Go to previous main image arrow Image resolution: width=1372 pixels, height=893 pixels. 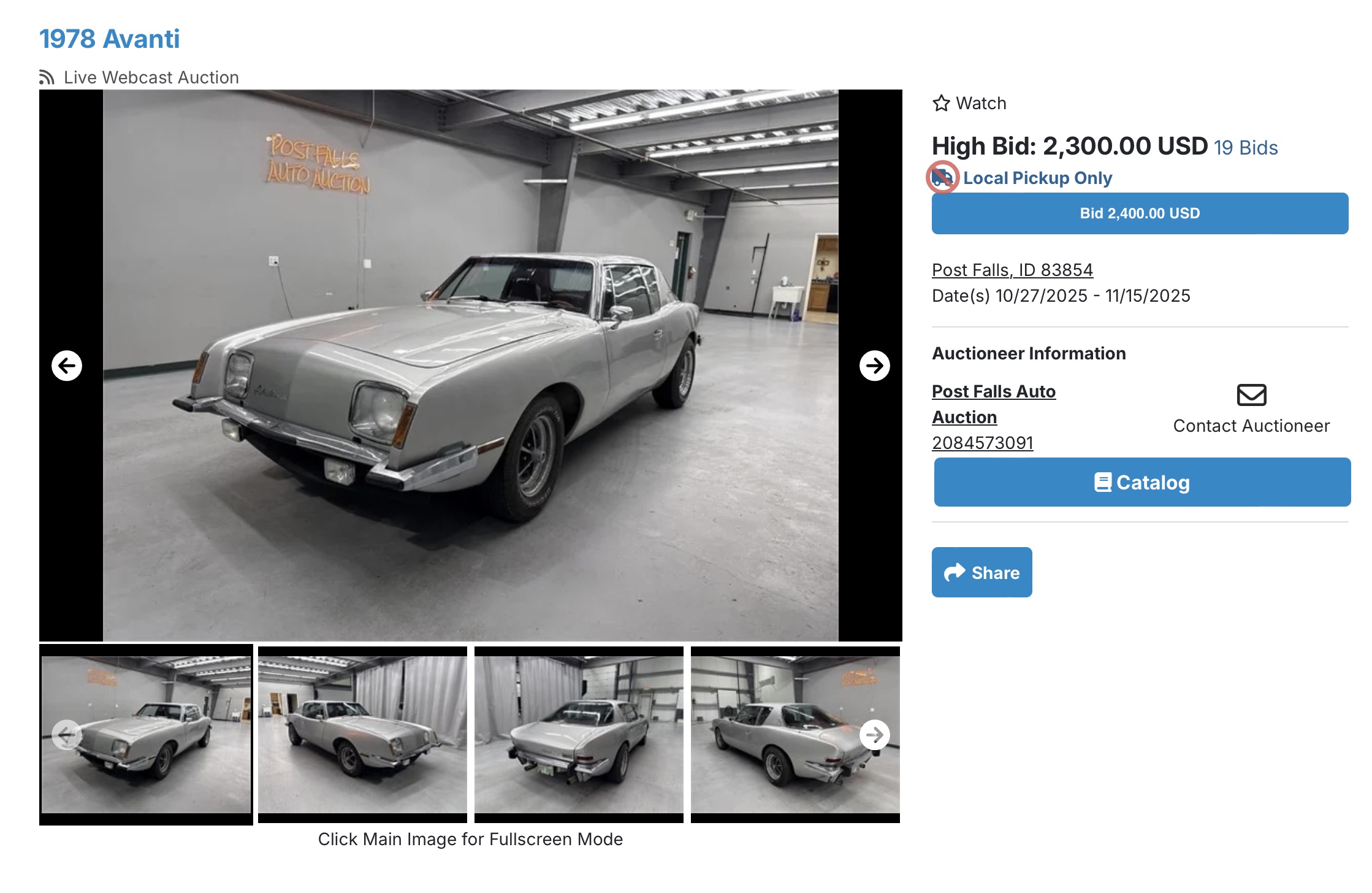tap(67, 366)
